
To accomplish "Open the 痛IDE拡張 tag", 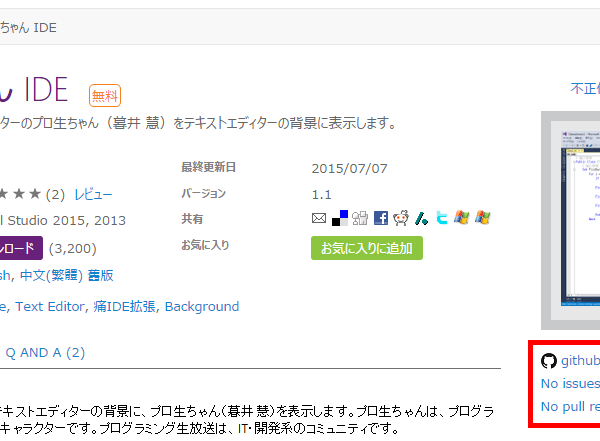I will (x=124, y=307).
